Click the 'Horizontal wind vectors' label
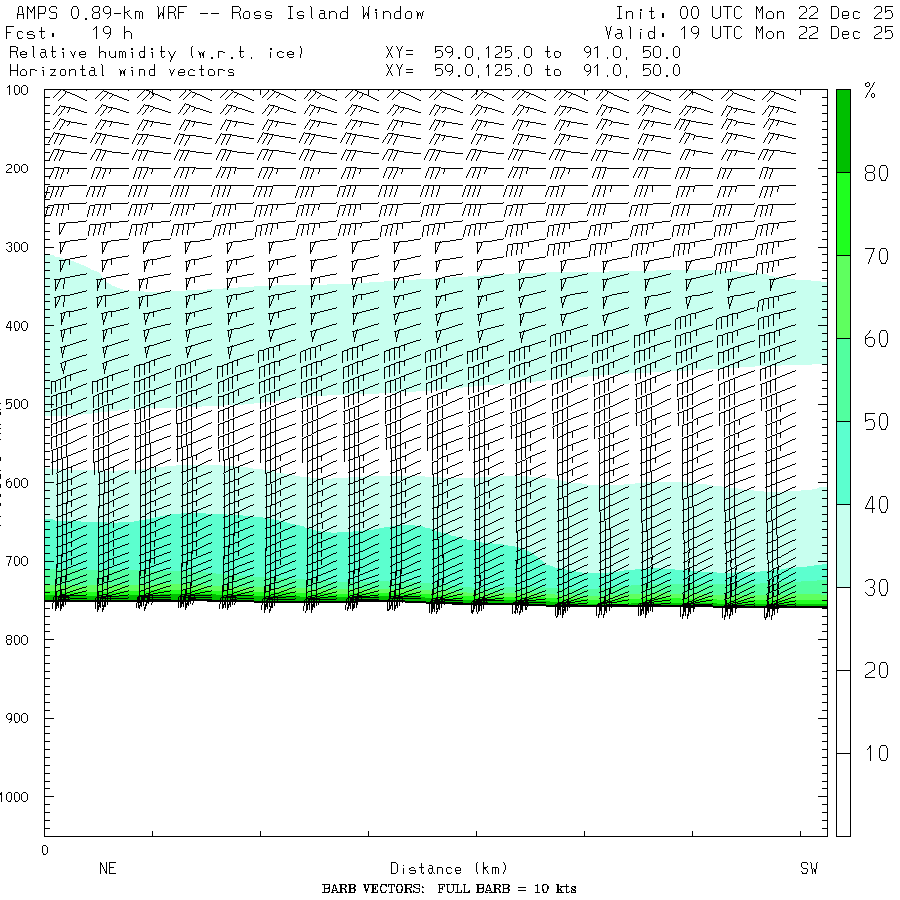 pos(122,71)
